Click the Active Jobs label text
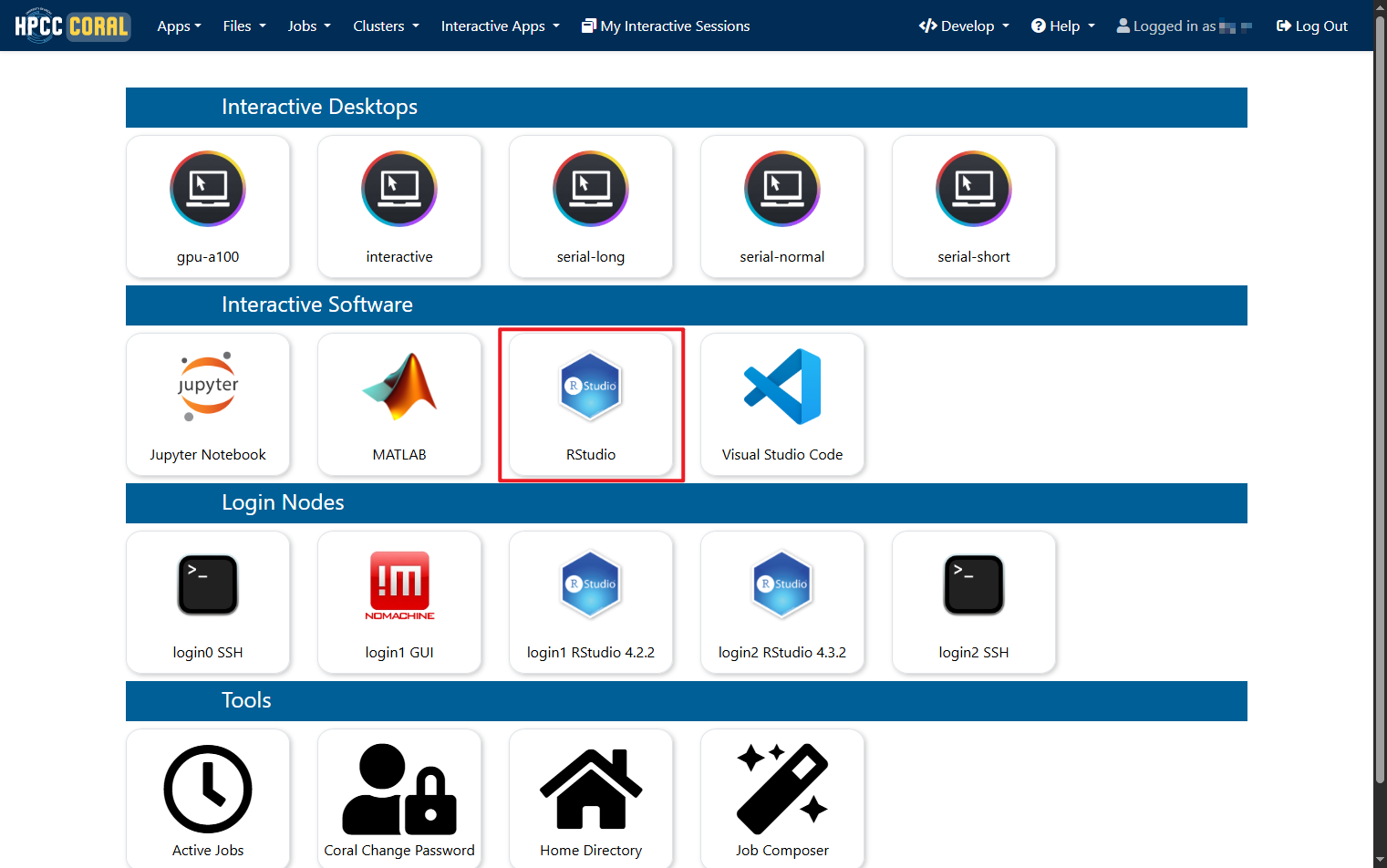The width and height of the screenshot is (1387, 868). tap(208, 851)
